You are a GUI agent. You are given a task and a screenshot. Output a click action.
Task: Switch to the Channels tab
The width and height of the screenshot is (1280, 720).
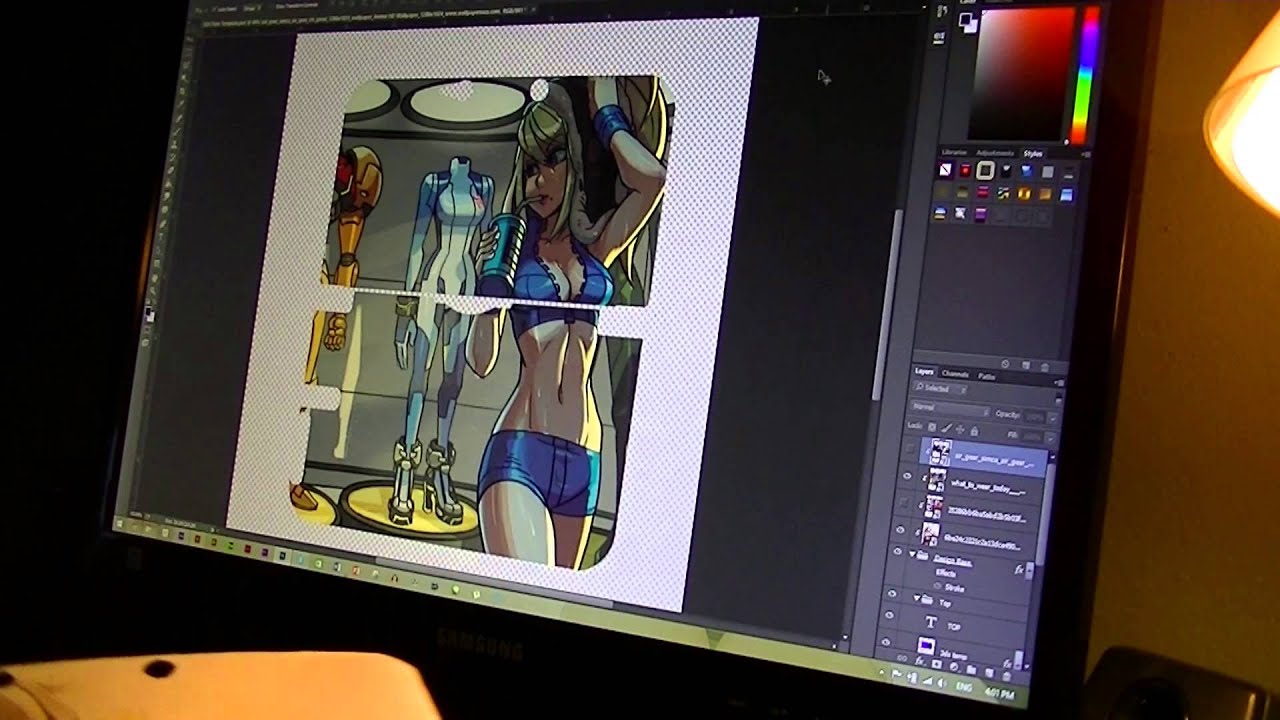tap(955, 373)
